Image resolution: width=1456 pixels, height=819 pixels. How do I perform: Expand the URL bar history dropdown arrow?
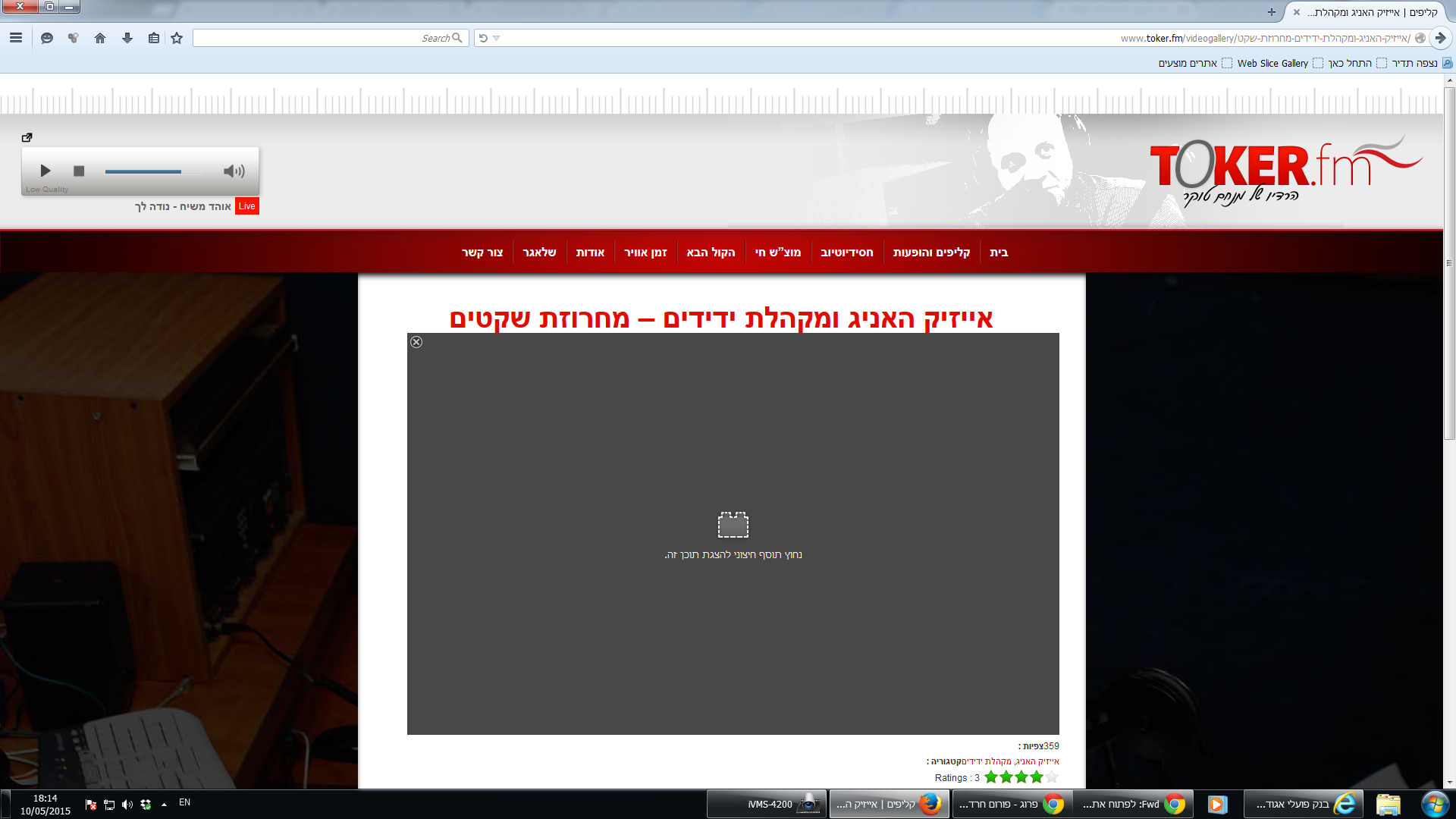[497, 38]
